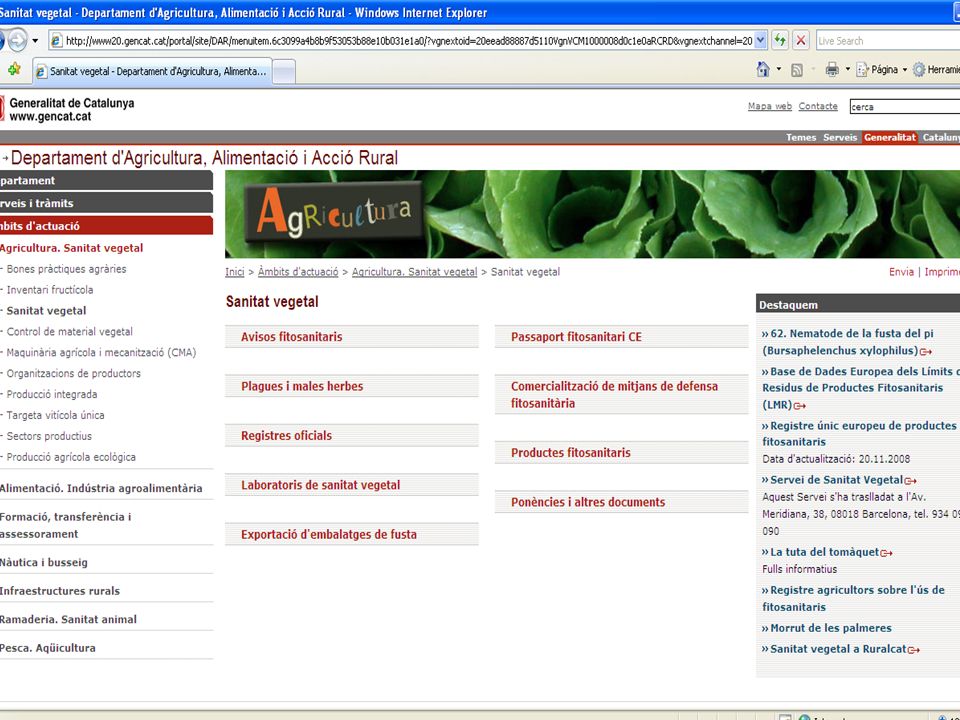
Task: Open Exportació d'embalatges de fusta
Action: (329, 534)
